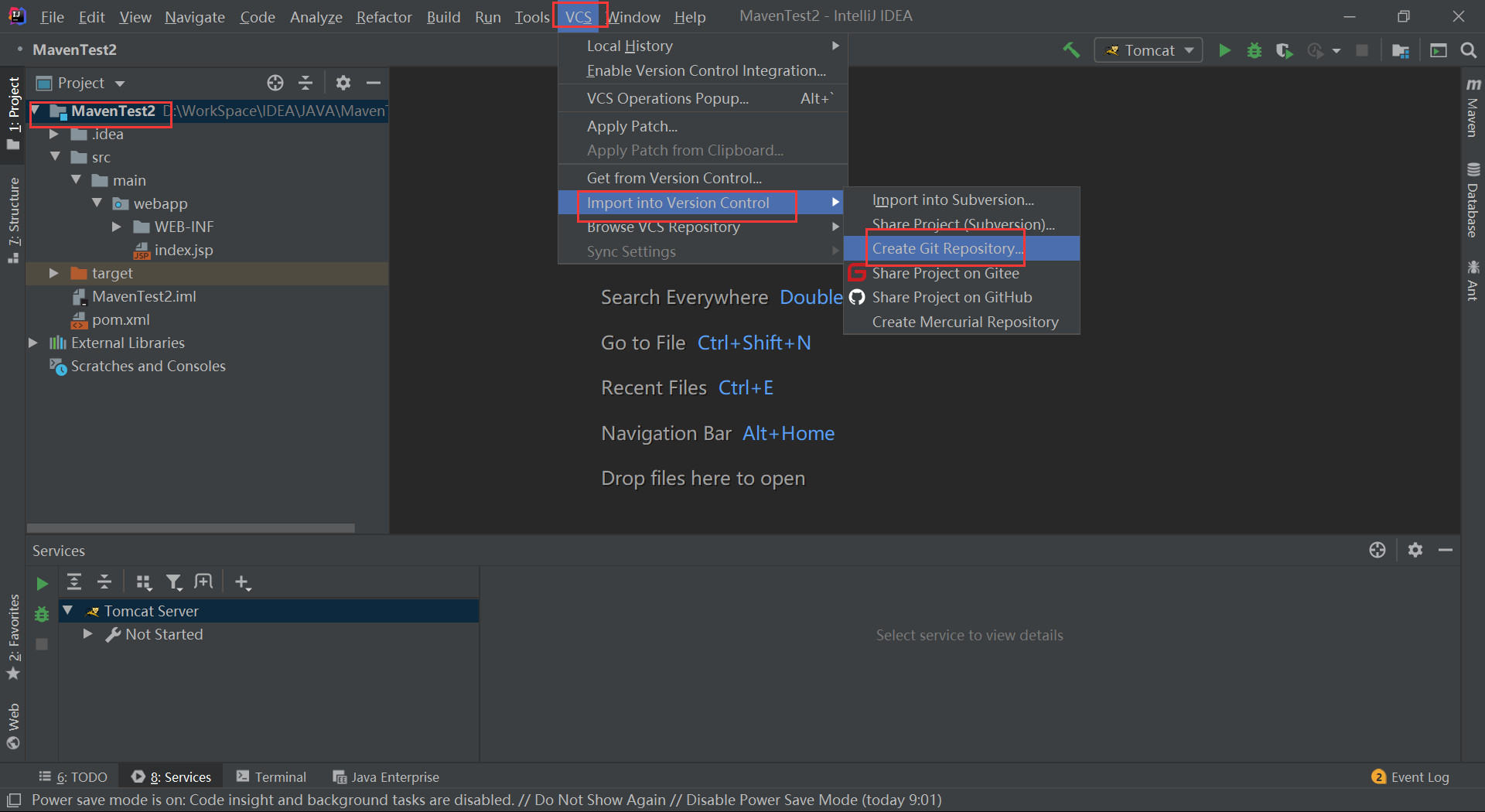Run the selected service in Services

[43, 584]
